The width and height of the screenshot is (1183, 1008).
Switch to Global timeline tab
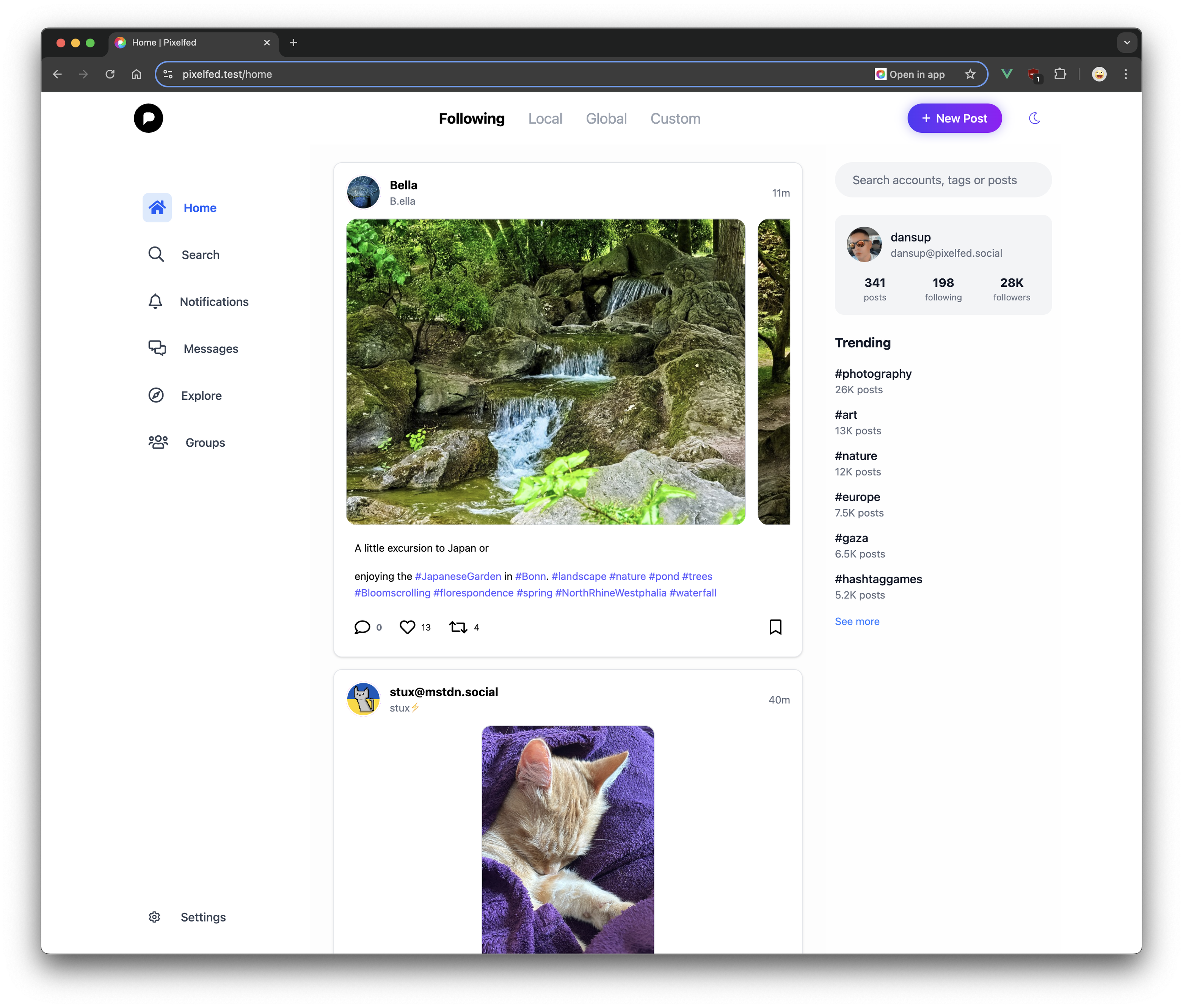(x=606, y=118)
